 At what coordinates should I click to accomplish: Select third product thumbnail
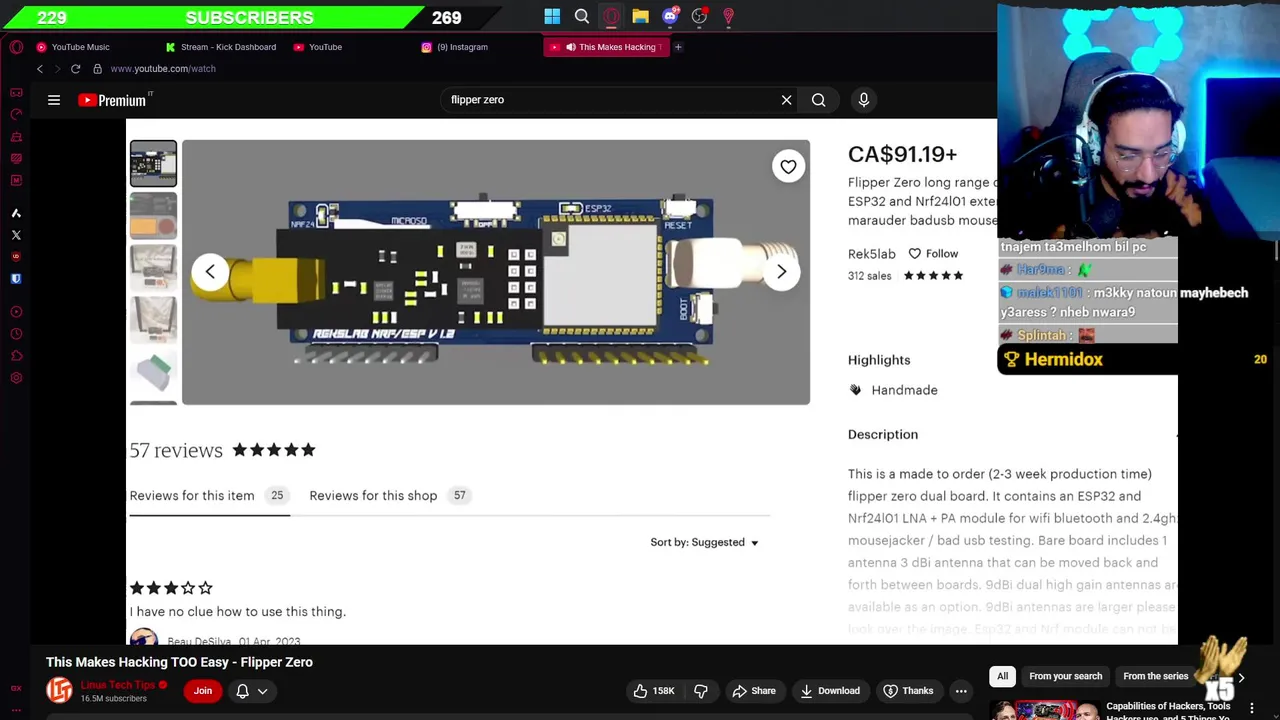pyautogui.click(x=153, y=267)
